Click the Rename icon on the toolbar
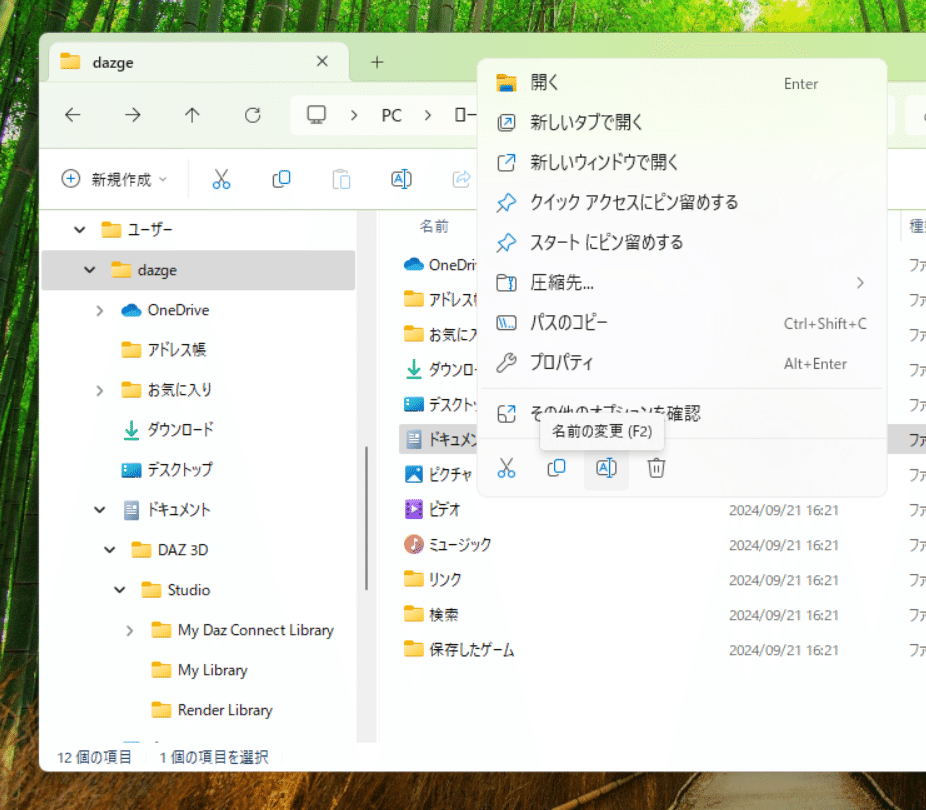 coord(401,178)
